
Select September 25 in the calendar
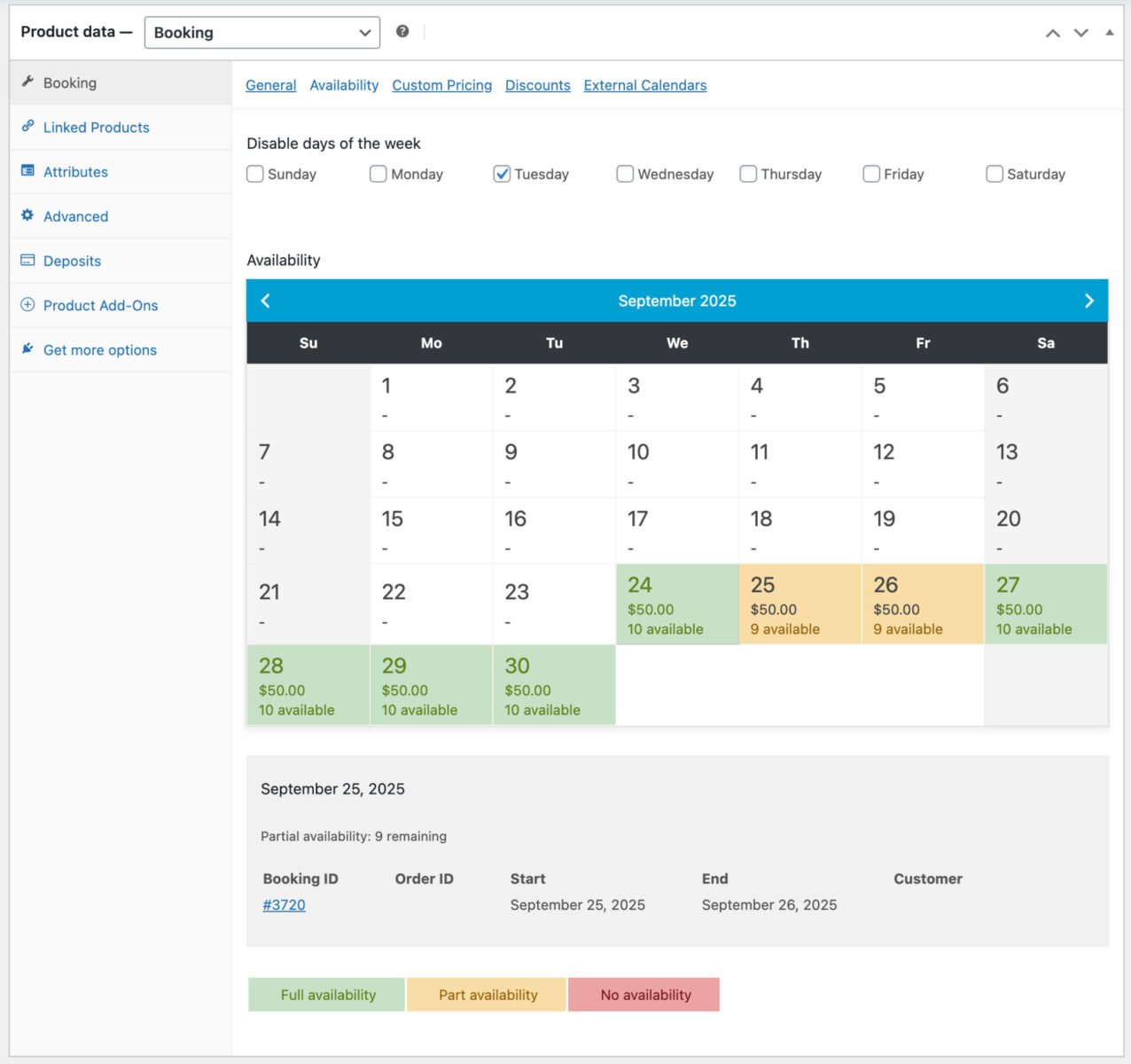point(800,604)
